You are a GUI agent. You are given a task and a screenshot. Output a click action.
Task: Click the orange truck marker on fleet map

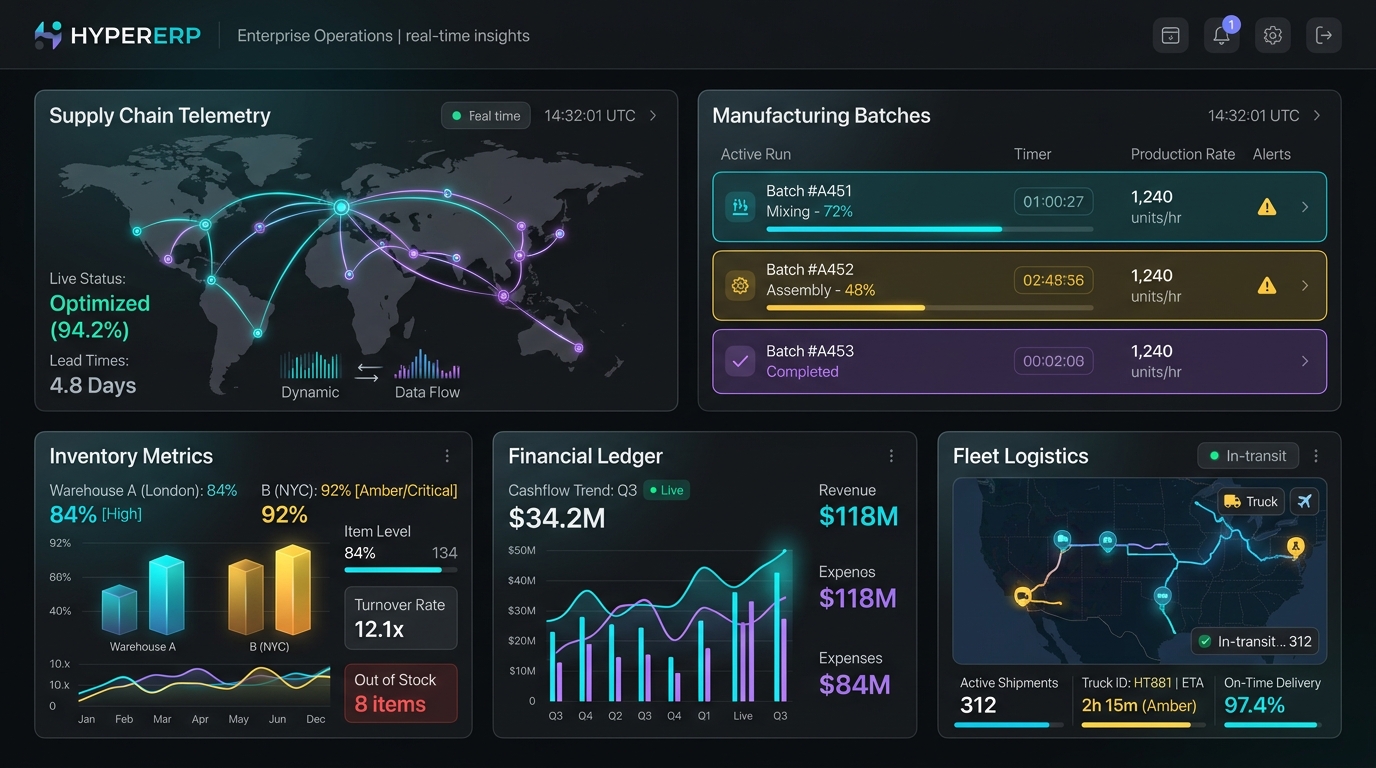[1022, 597]
